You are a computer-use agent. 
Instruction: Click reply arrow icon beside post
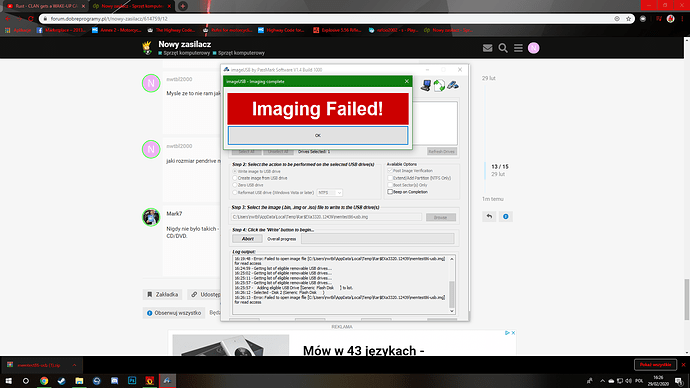coord(489,216)
